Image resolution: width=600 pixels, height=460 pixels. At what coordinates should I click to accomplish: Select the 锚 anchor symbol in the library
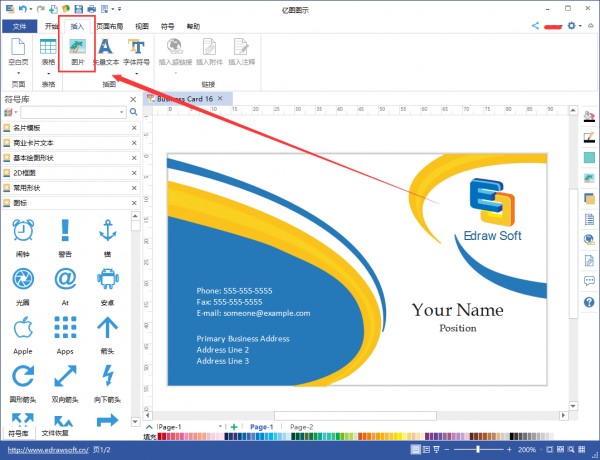point(107,235)
